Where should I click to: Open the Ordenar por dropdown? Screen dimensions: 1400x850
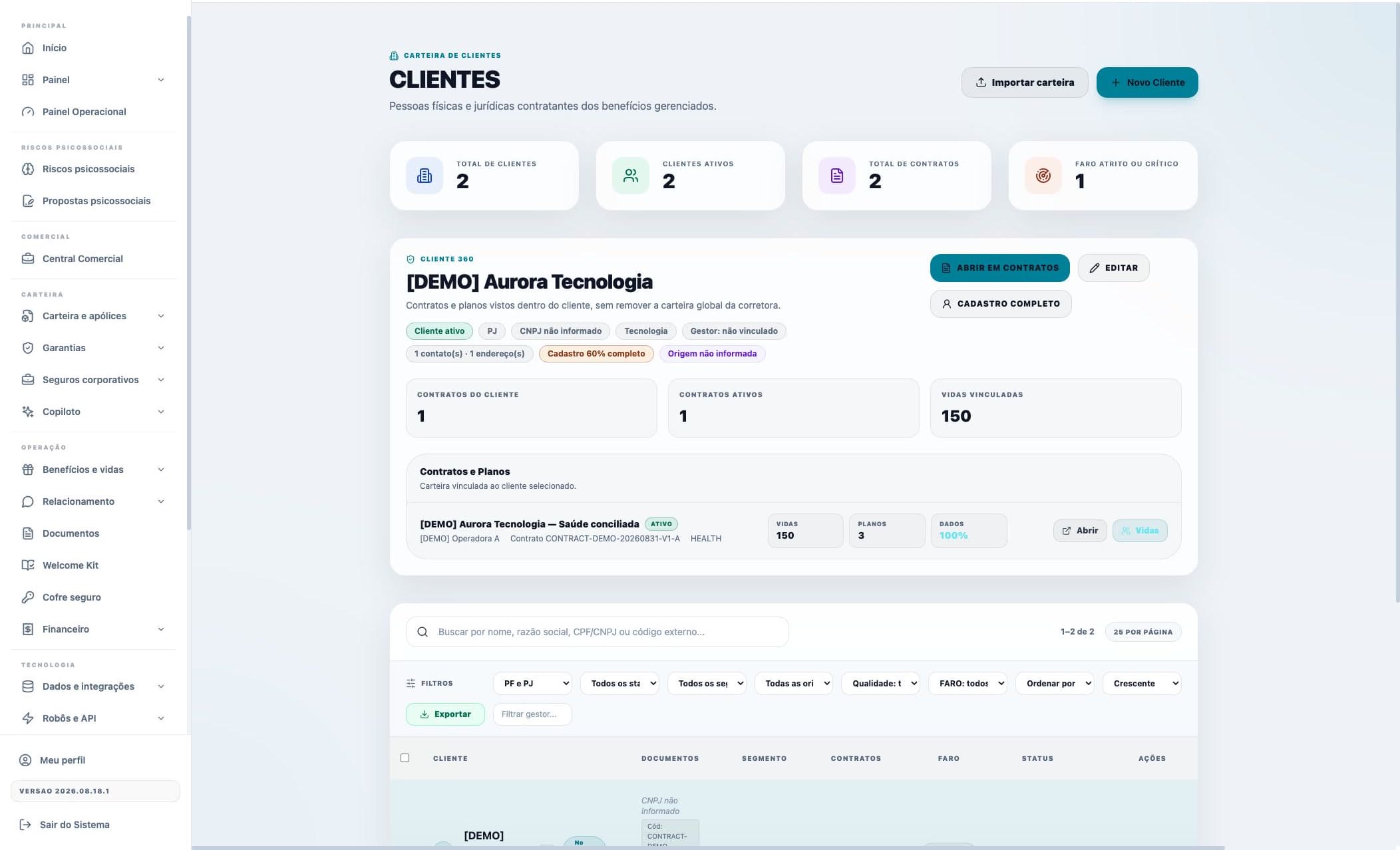point(1055,683)
